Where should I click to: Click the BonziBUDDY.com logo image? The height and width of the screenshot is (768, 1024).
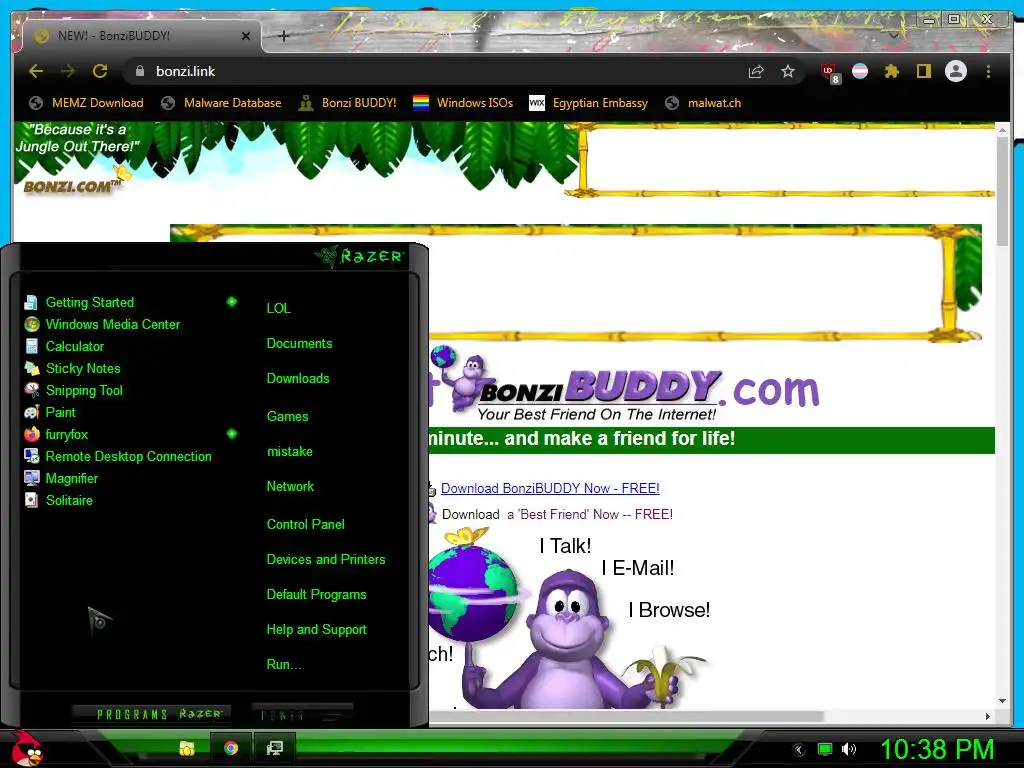click(x=624, y=385)
